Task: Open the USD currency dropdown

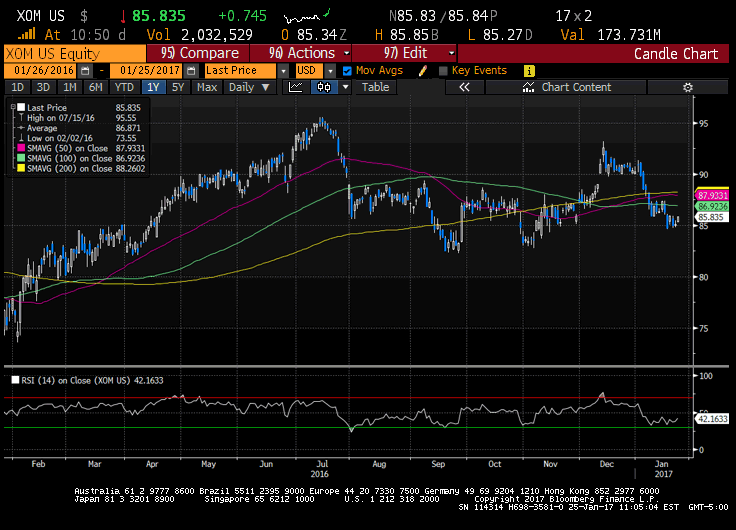Action: (330, 71)
